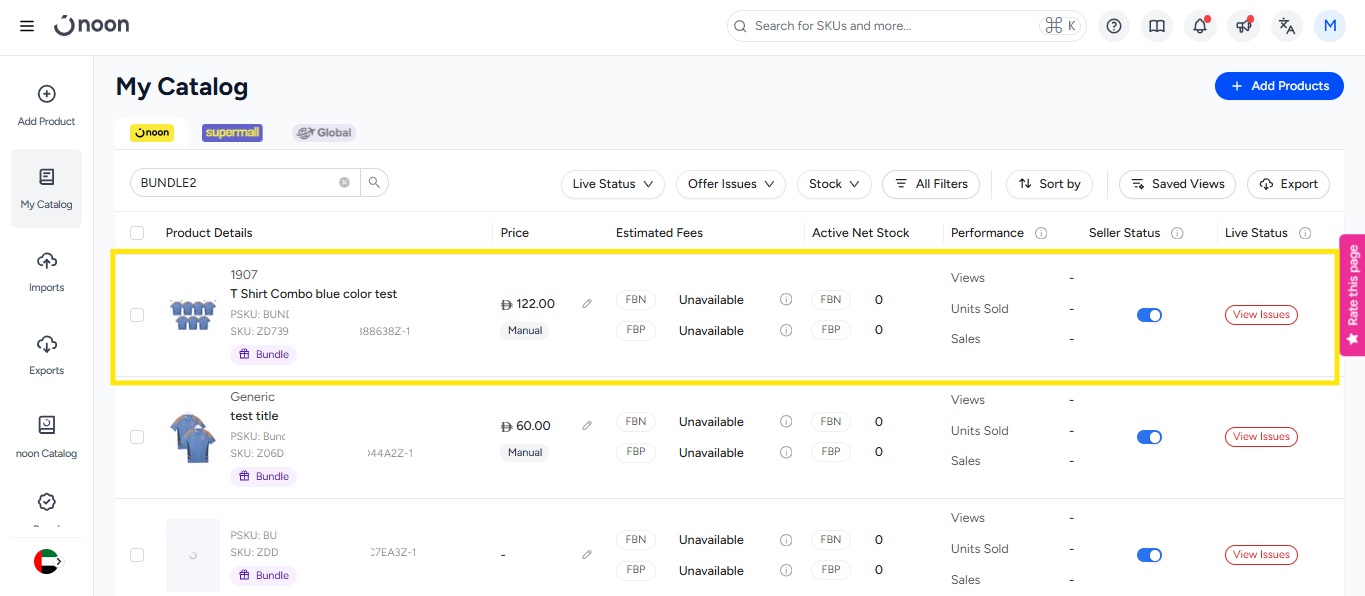Screen dimensions: 1365x596
Task: Click the top search for SKUs field
Action: (890, 26)
